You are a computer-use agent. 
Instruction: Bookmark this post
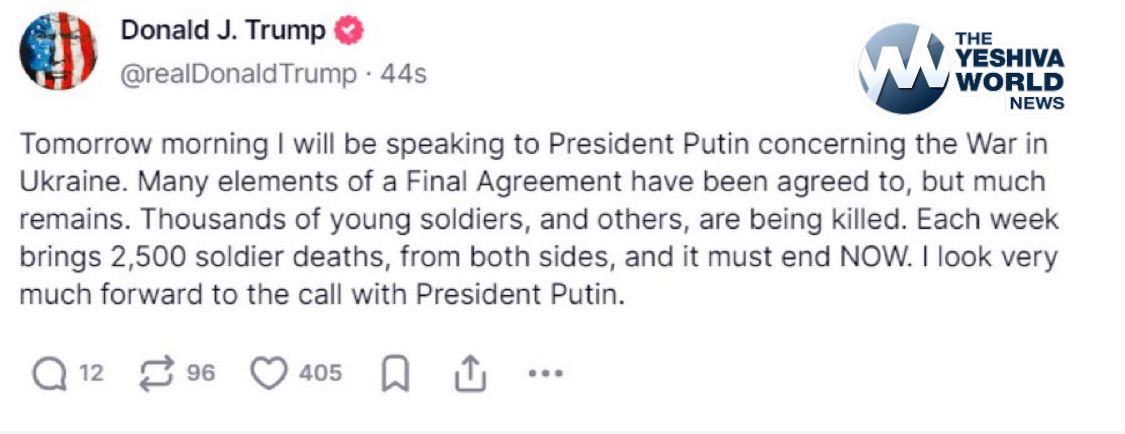395,375
